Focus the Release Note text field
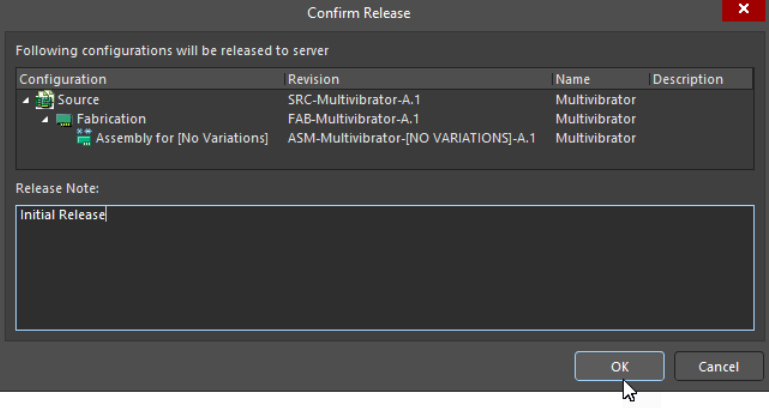This screenshot has width=769, height=408. (x=384, y=267)
